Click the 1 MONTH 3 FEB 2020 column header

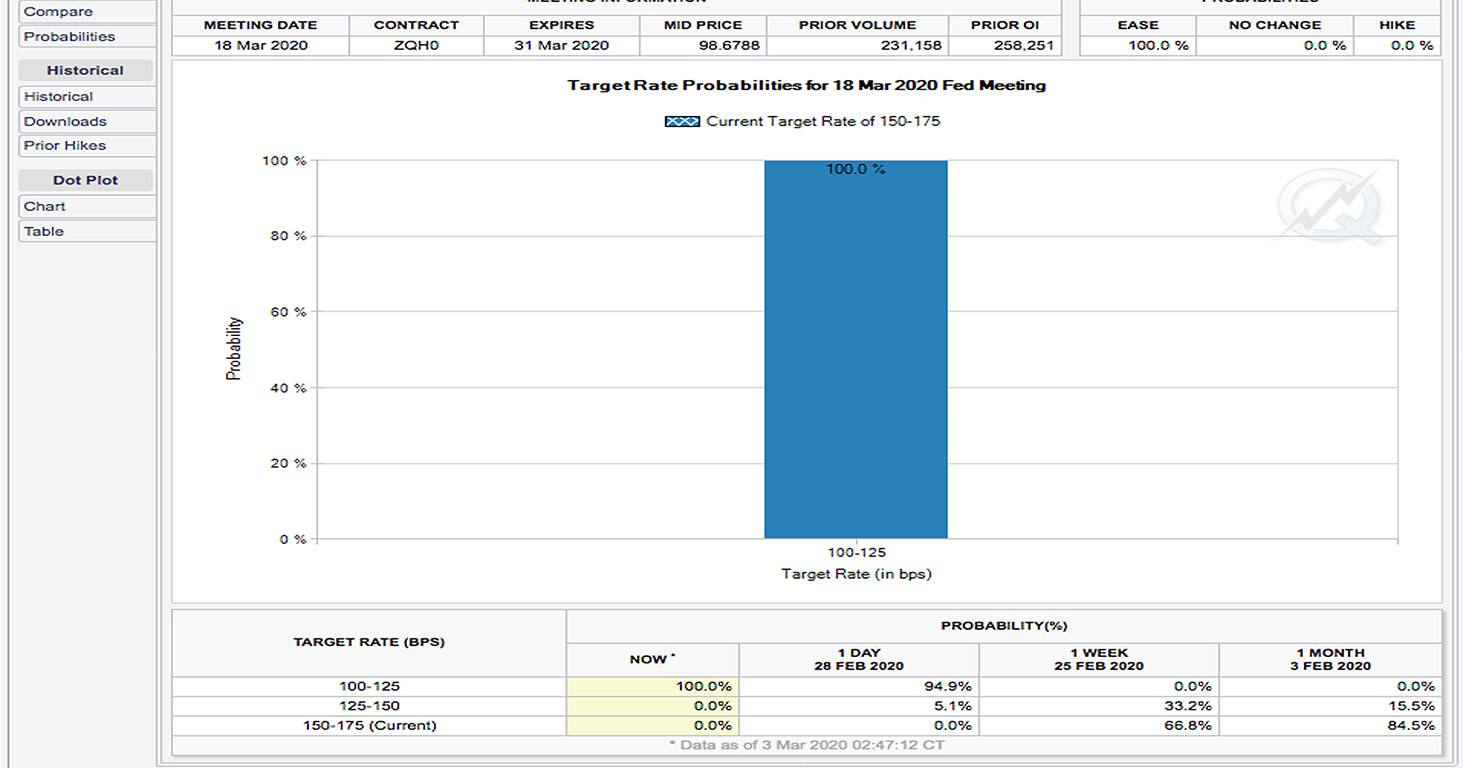pos(1331,659)
